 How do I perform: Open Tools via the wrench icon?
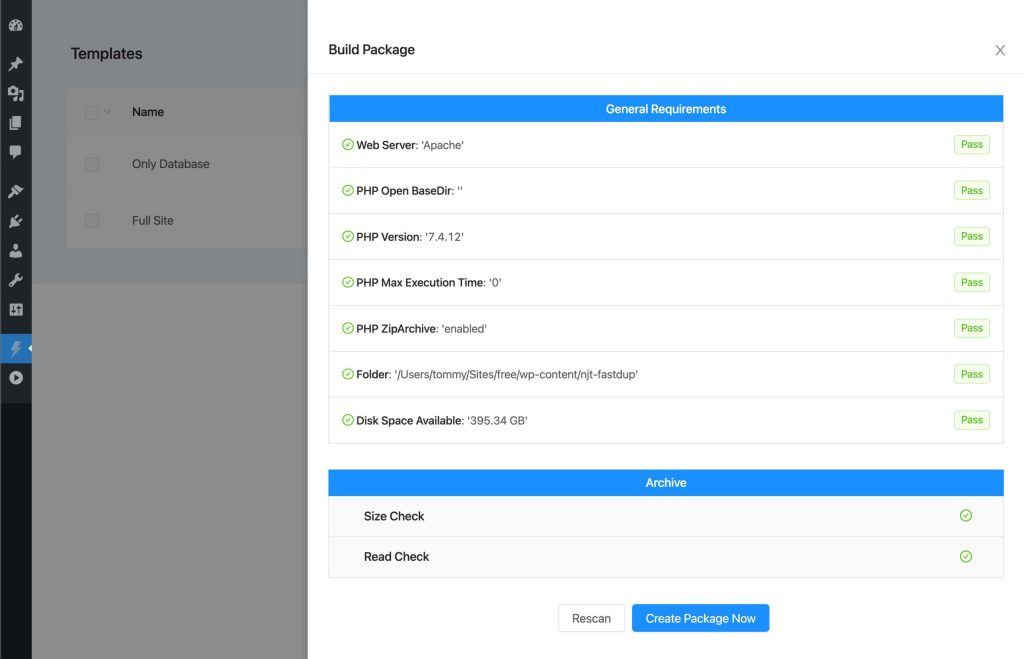(15, 280)
